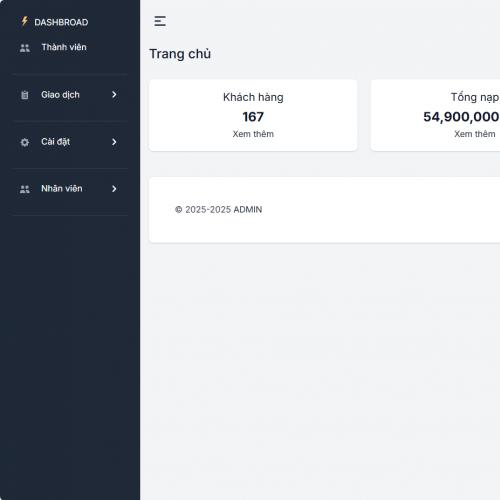Select the Nhân viên menu label

tap(62, 189)
